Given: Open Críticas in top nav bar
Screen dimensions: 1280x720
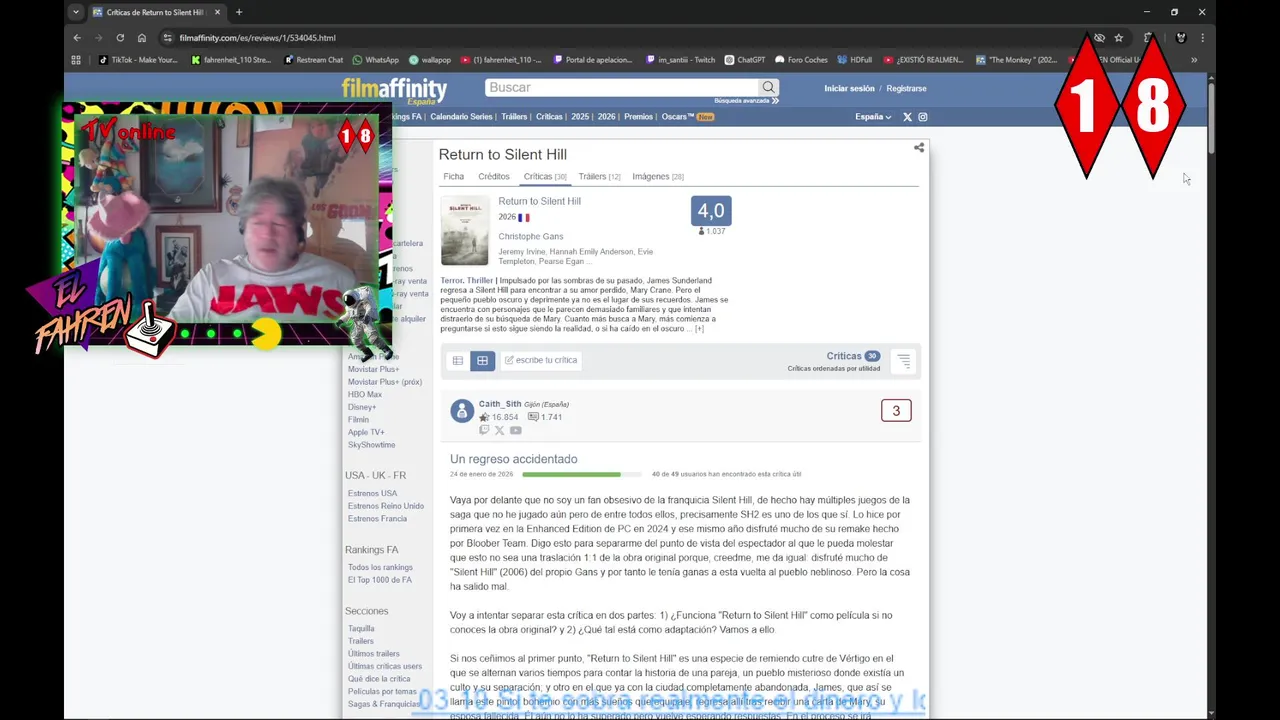Looking at the screenshot, I should [x=549, y=117].
